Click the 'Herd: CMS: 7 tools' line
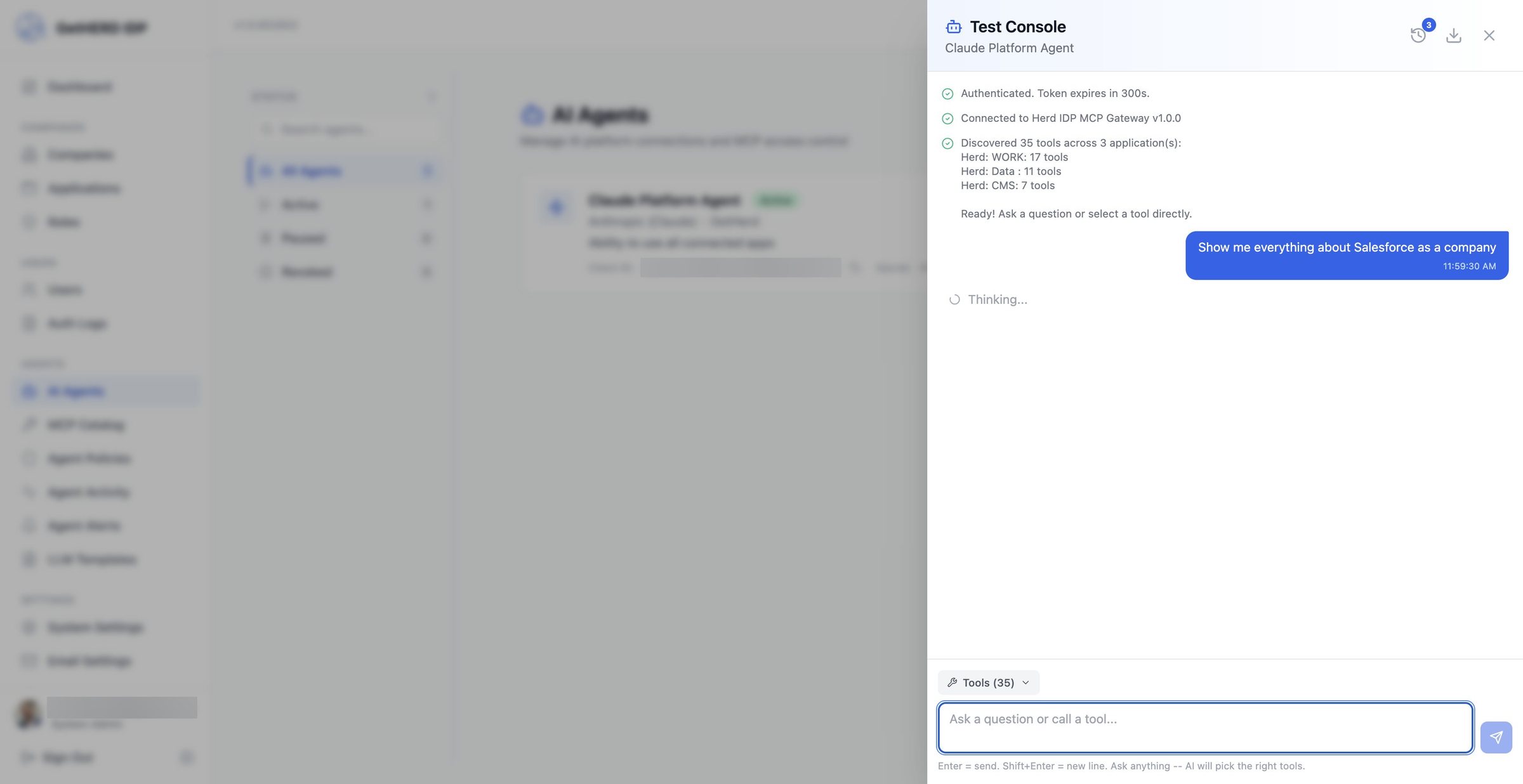This screenshot has height=784, width=1523. 1008,185
